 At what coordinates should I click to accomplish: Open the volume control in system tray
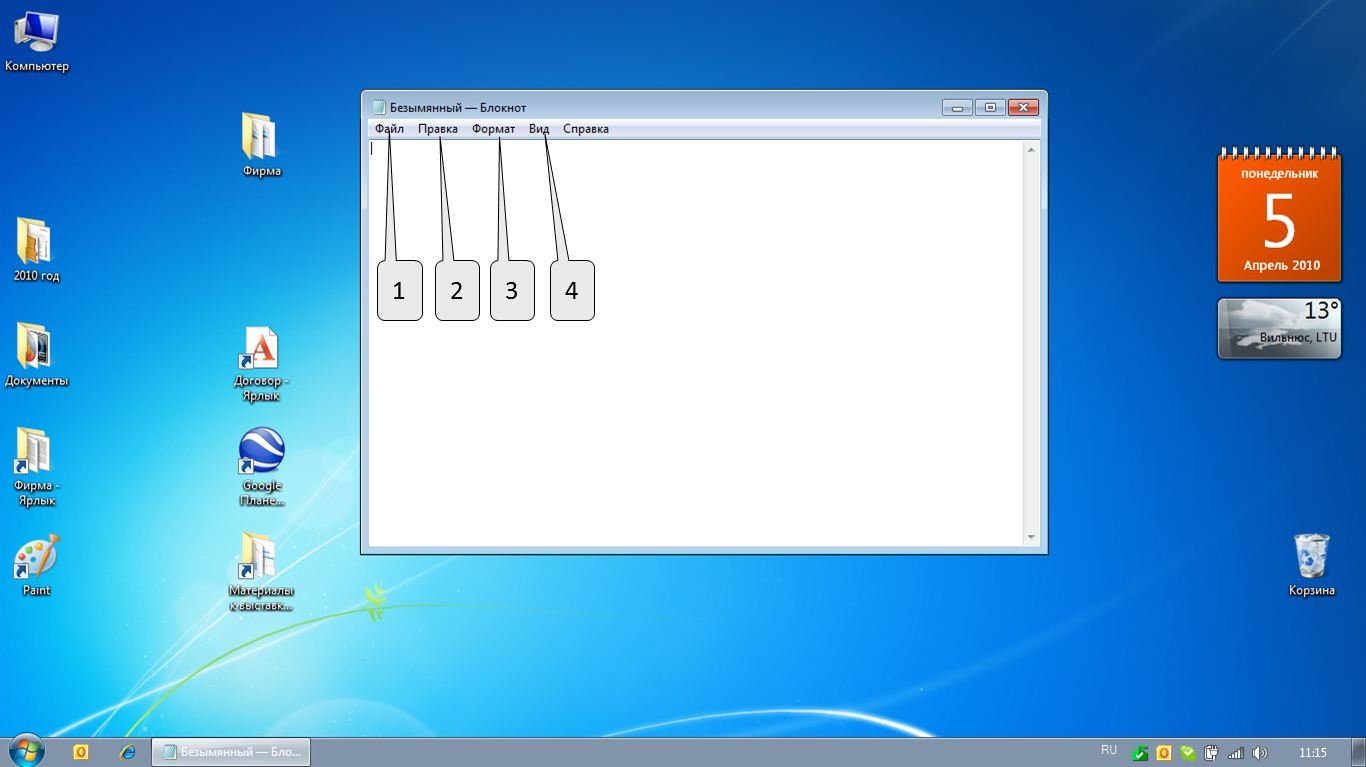click(x=1259, y=752)
